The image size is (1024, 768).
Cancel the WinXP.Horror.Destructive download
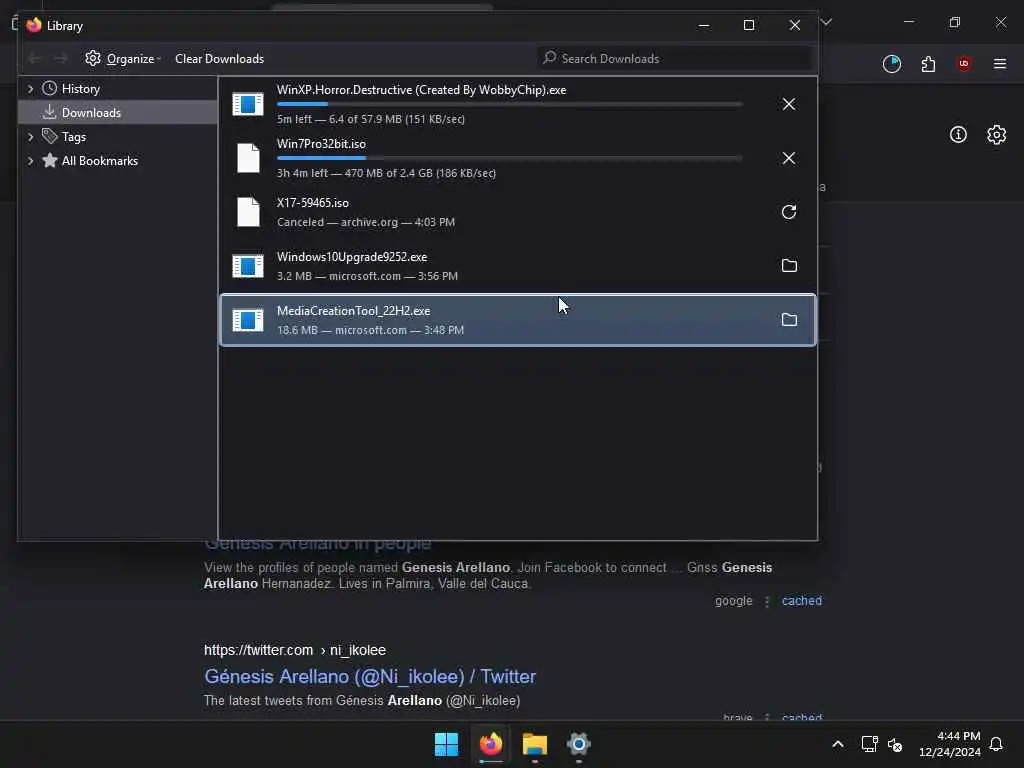(789, 104)
